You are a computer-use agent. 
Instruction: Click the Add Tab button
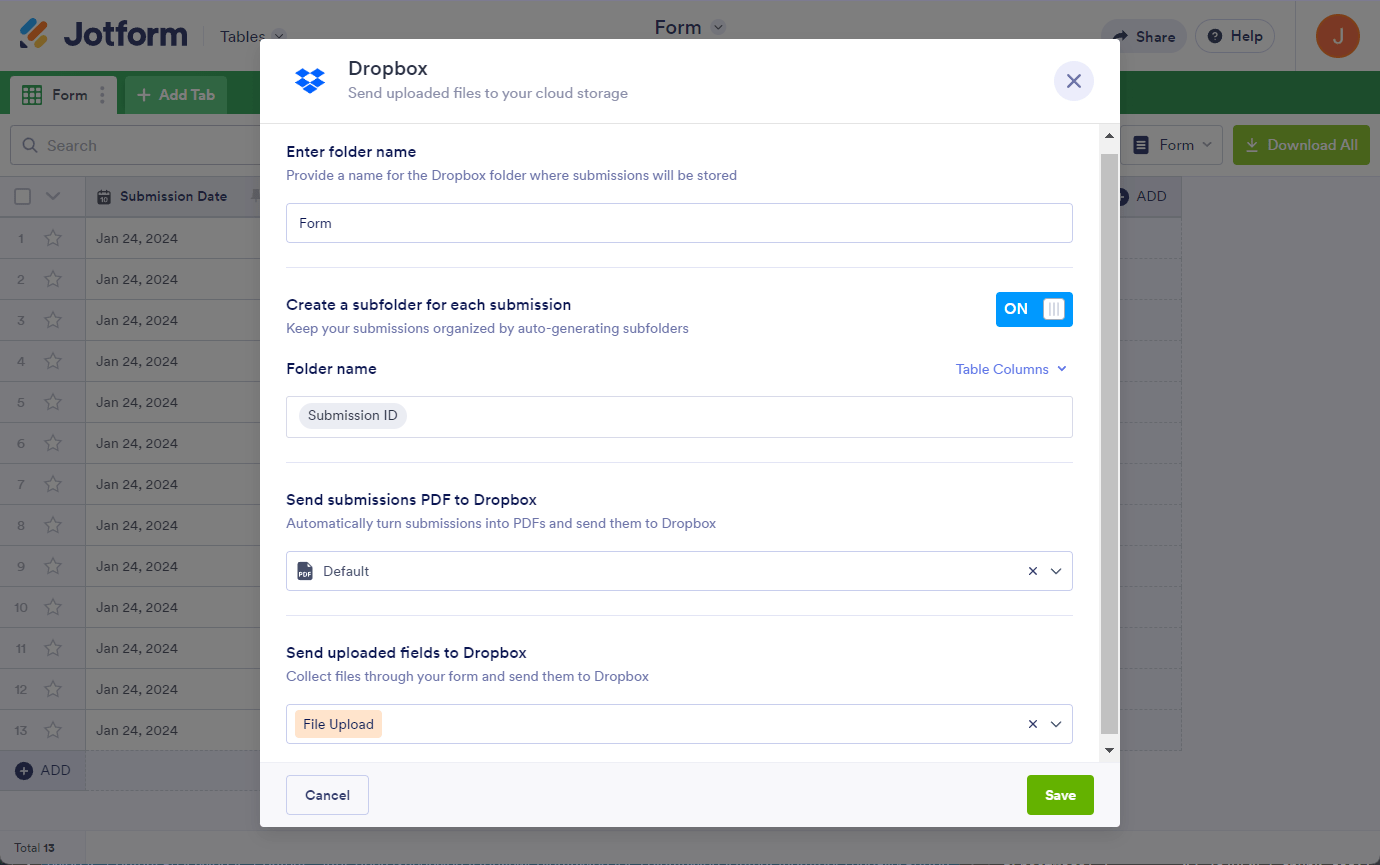pos(176,95)
